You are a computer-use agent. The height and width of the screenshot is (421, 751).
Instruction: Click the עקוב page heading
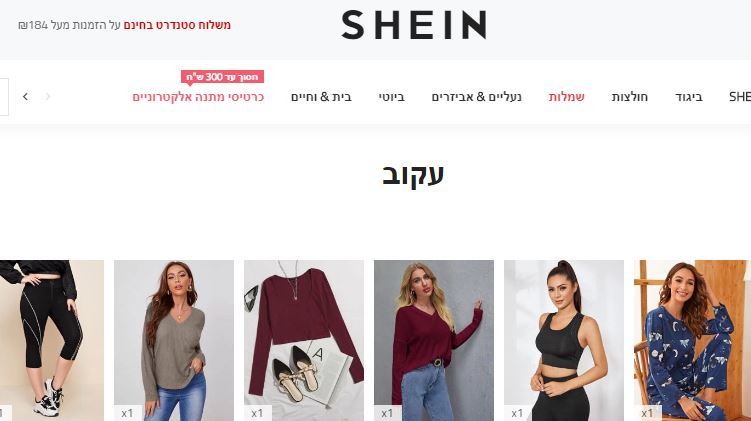click(x=413, y=174)
